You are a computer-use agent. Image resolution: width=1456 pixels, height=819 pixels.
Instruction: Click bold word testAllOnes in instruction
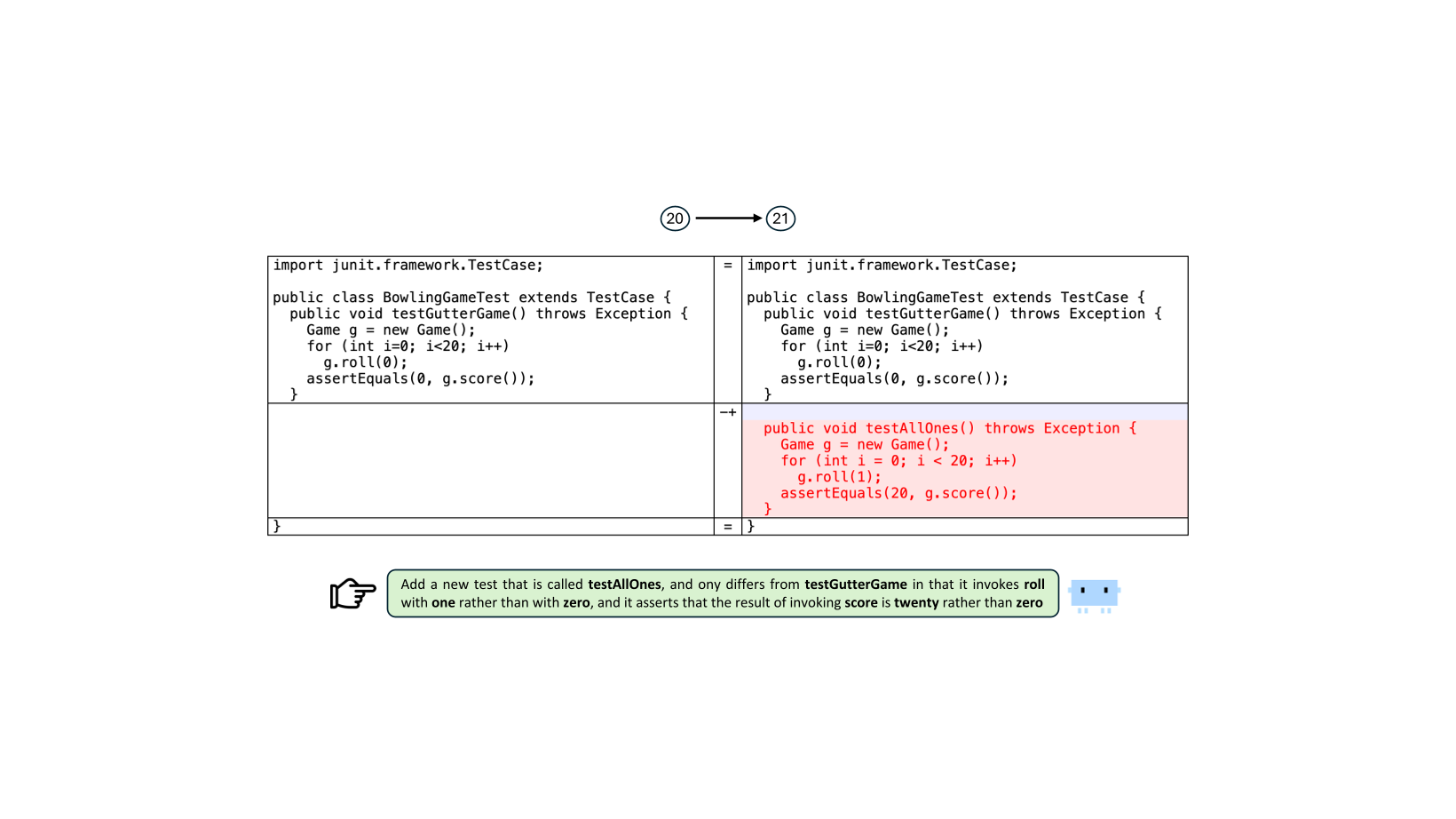[624, 584]
